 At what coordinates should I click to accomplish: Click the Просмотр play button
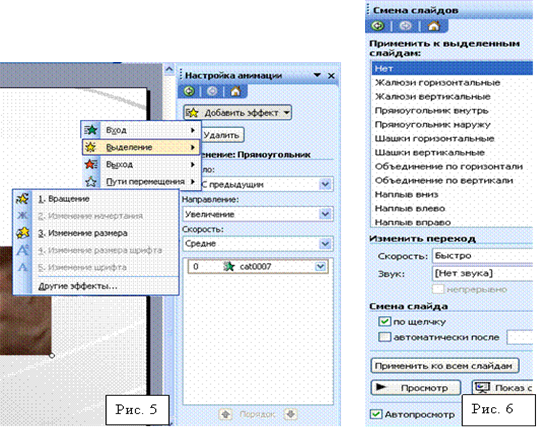pos(416,388)
